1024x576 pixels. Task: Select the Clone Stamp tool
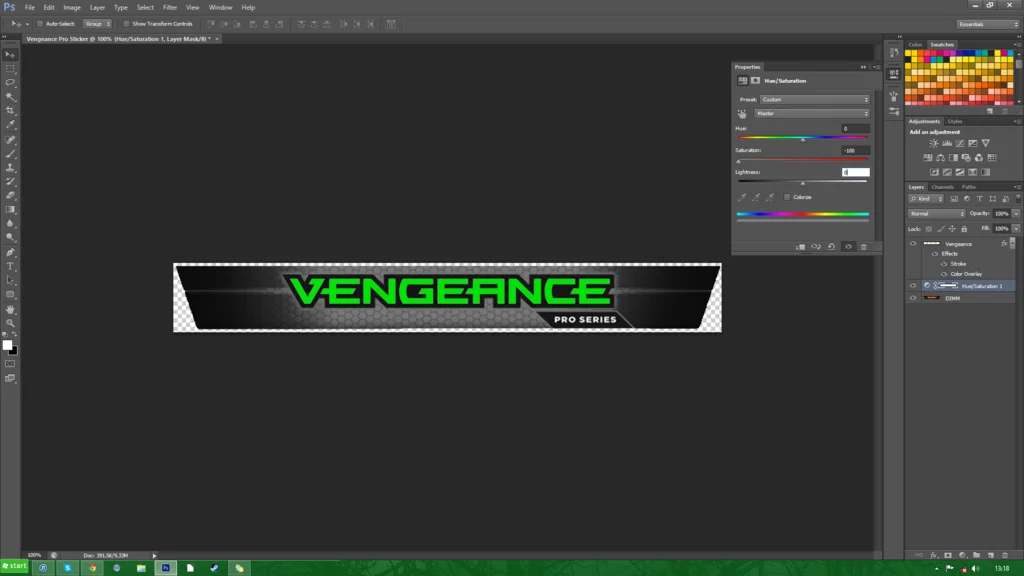coord(10,168)
